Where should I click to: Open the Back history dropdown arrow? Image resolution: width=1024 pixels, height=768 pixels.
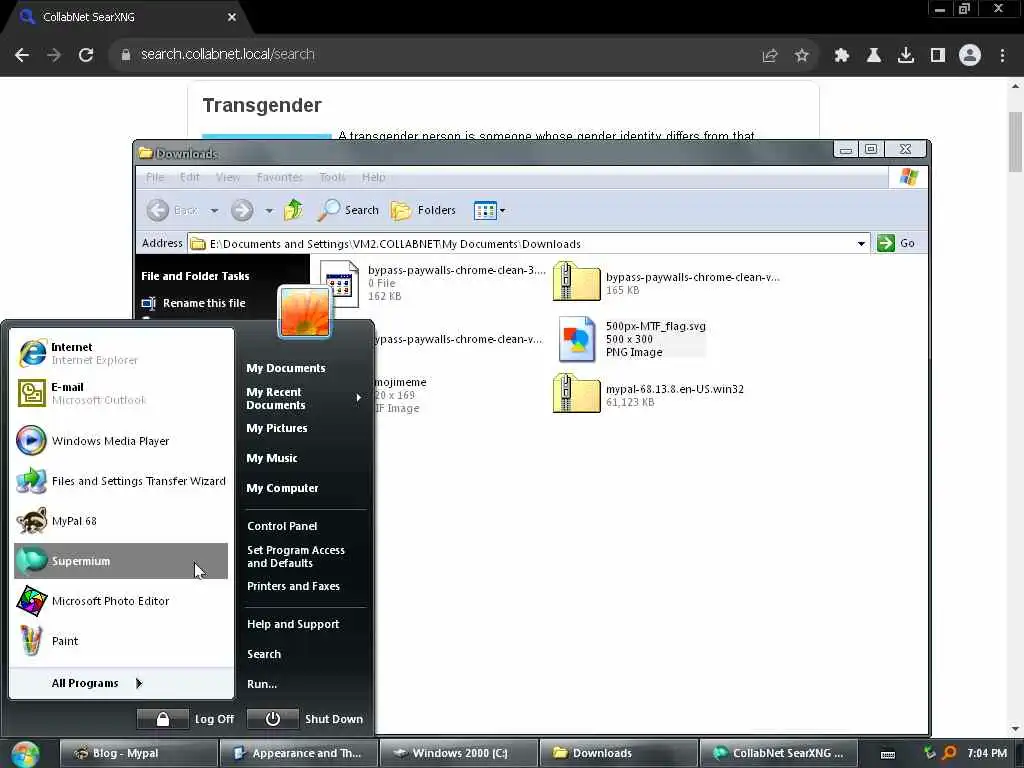tap(214, 210)
